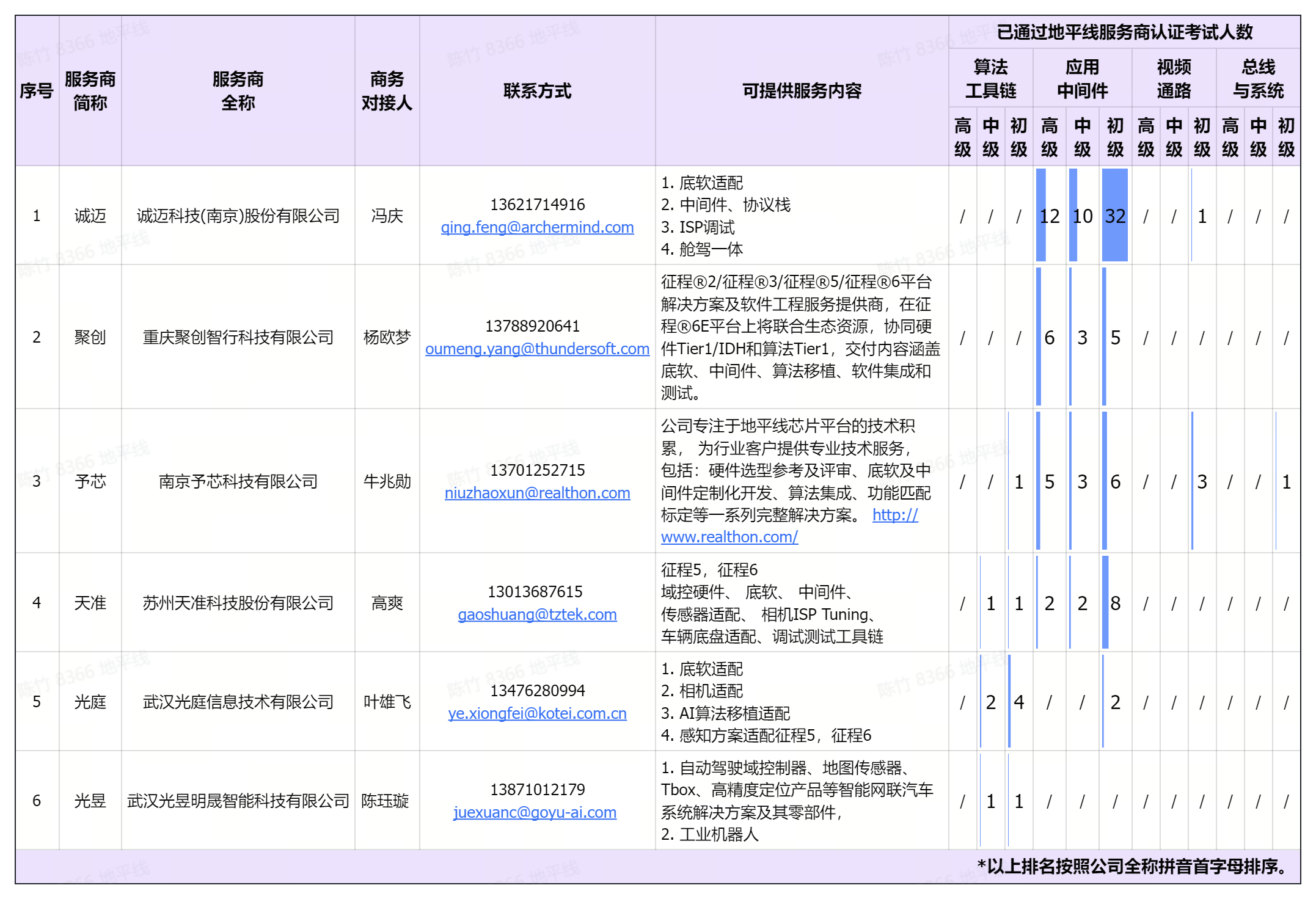
Task: Click the 应用中间件 header cell
Action: click(x=1082, y=78)
